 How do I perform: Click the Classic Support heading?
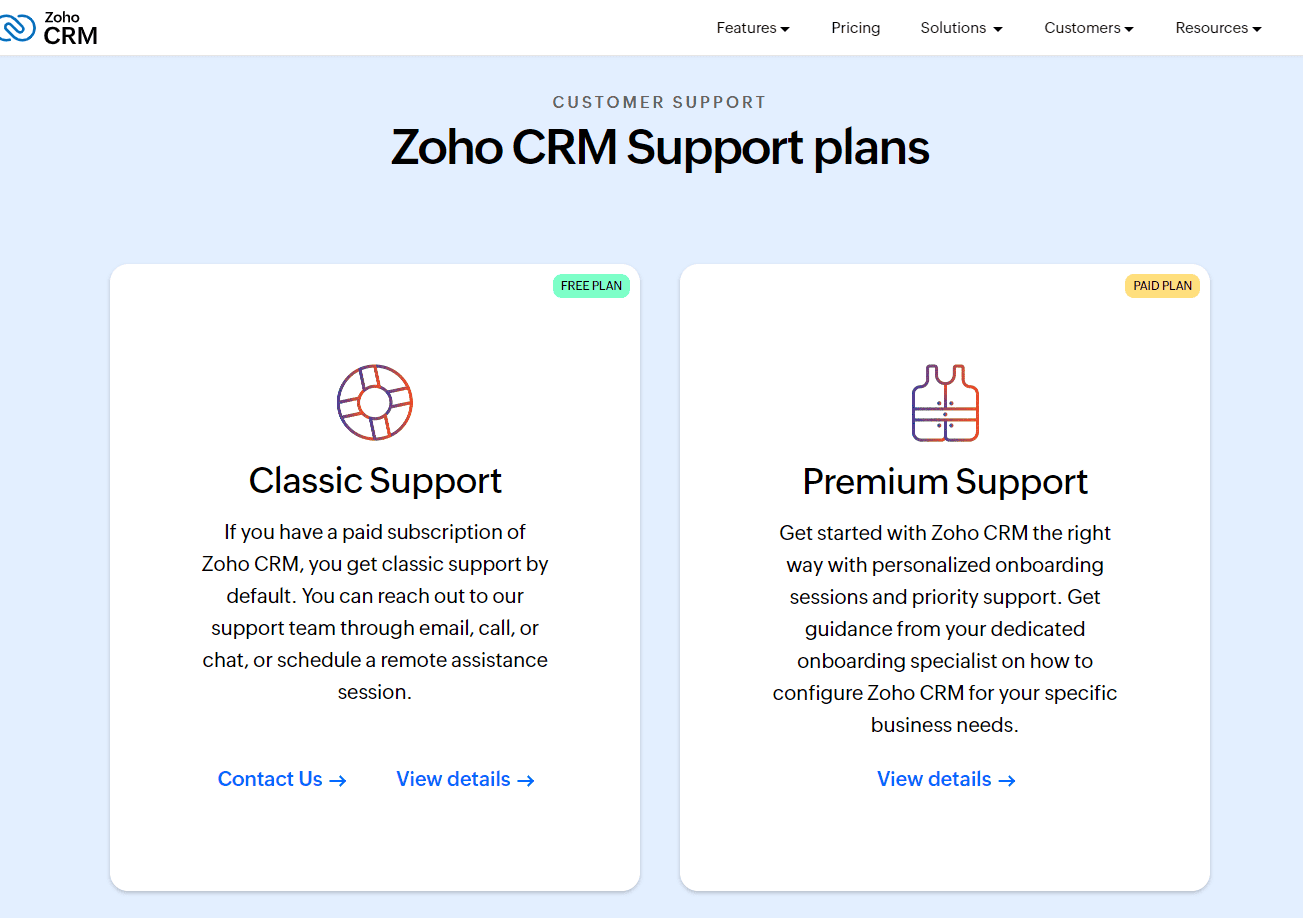click(375, 481)
